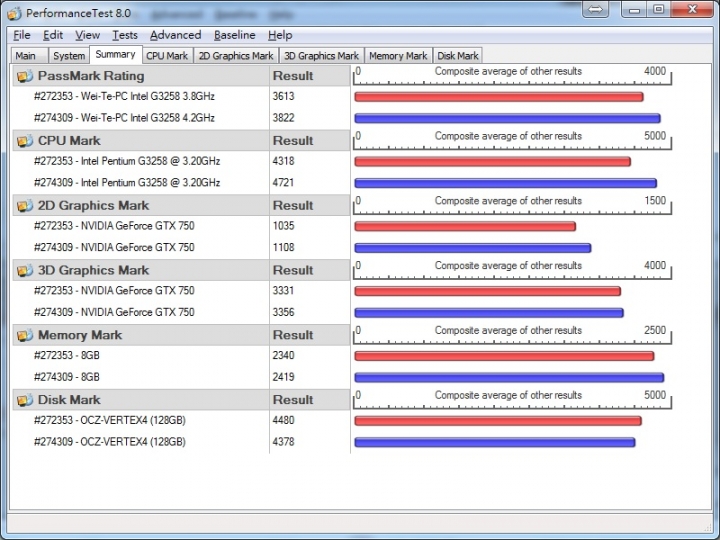Image resolution: width=720 pixels, height=540 pixels.
Task: Click the CPU Mark section icon
Action: [x=25, y=141]
